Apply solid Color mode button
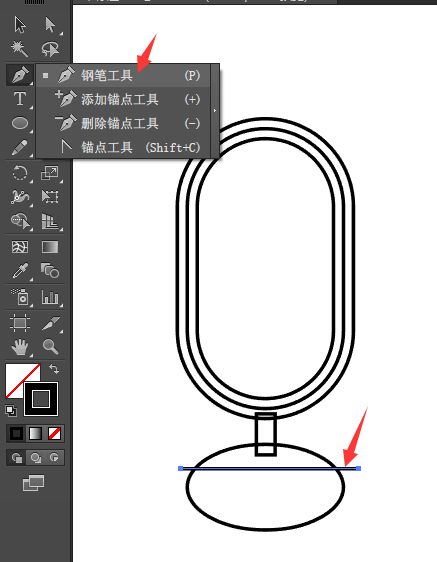Screen dimensions: 437x562 pyautogui.click(x=16, y=434)
